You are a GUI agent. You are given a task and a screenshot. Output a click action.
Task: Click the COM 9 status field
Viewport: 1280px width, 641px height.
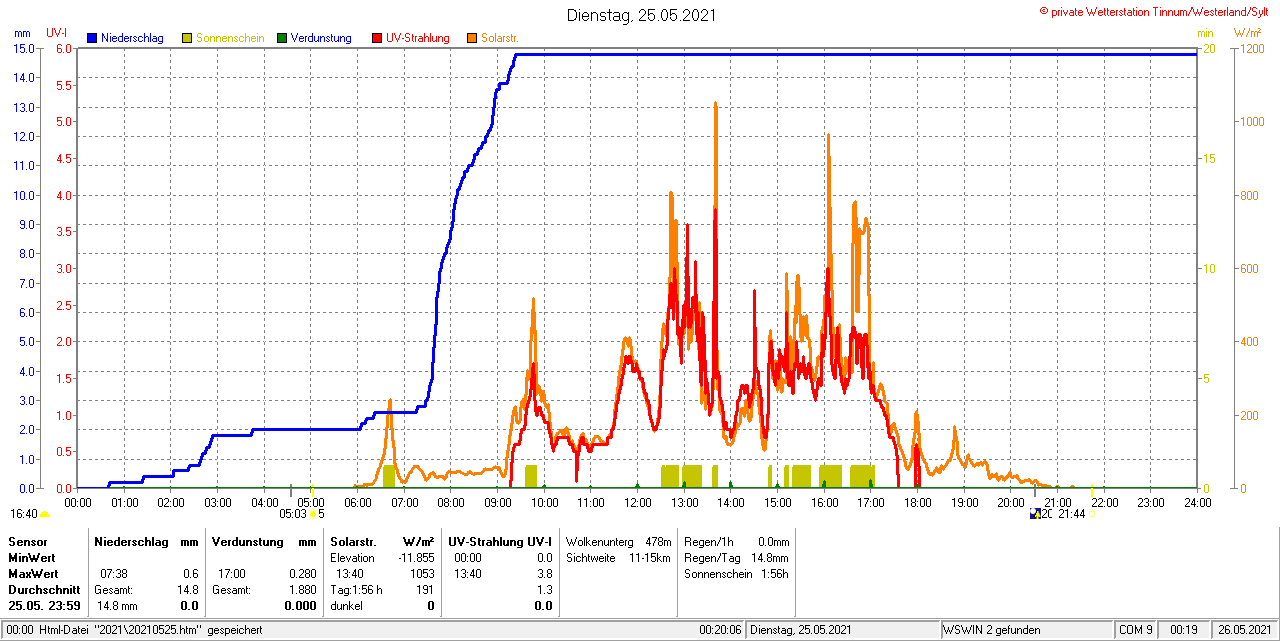(1135, 630)
